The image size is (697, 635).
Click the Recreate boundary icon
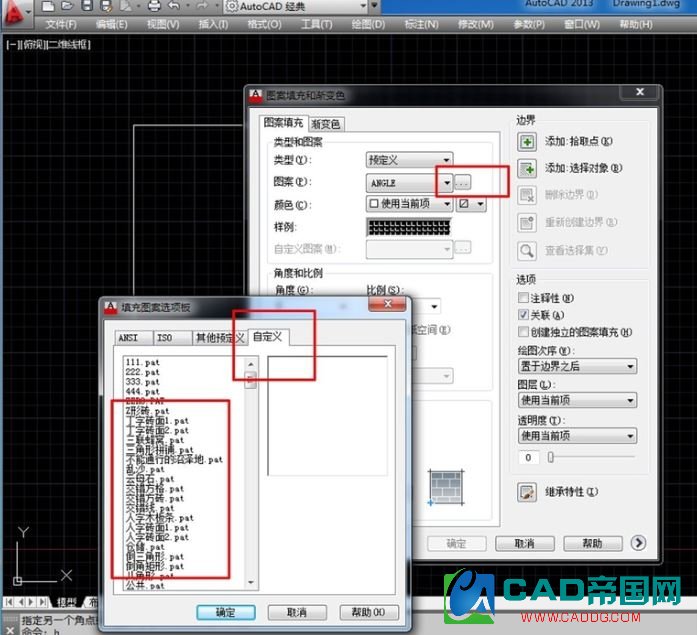point(527,223)
